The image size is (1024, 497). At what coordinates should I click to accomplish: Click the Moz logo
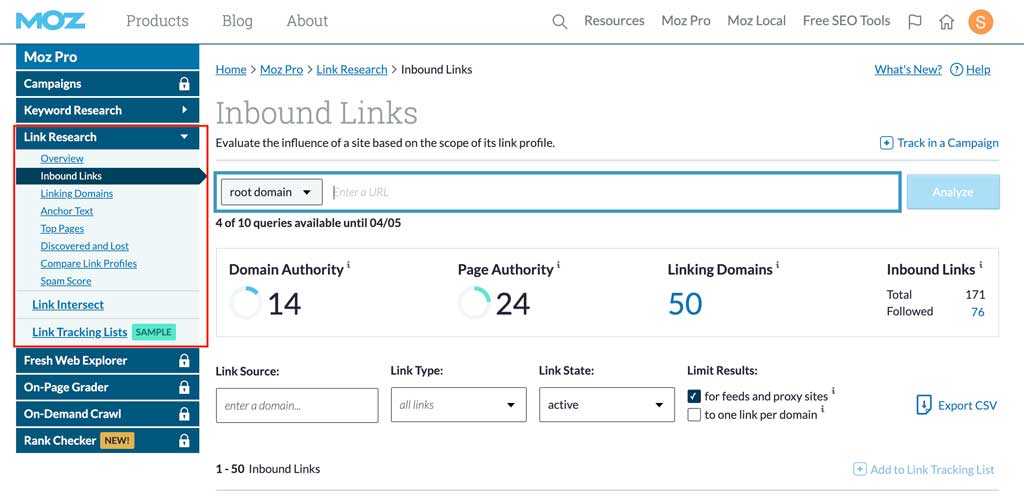[x=50, y=21]
